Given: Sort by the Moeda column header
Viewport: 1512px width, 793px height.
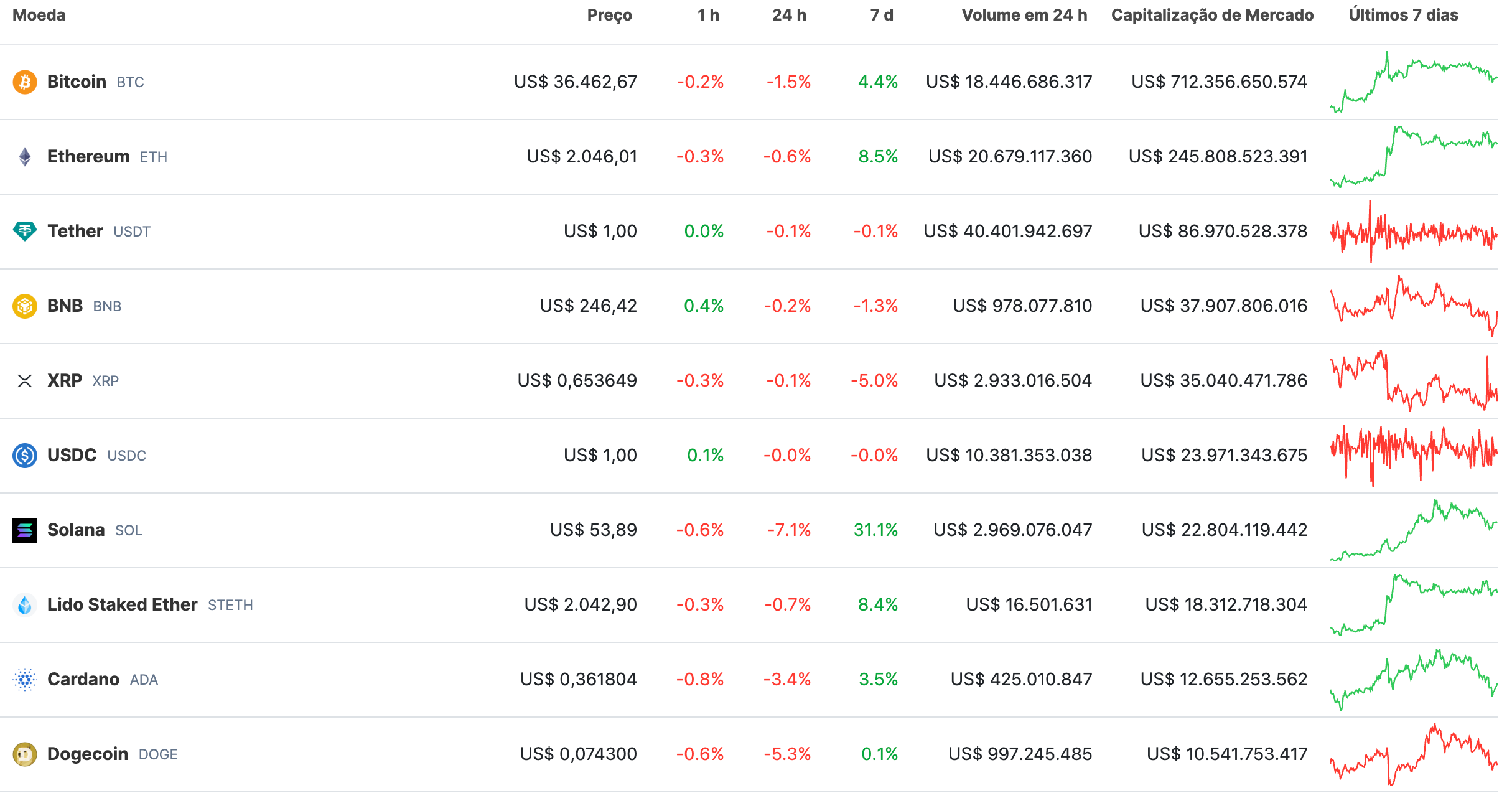Looking at the screenshot, I should (39, 15).
